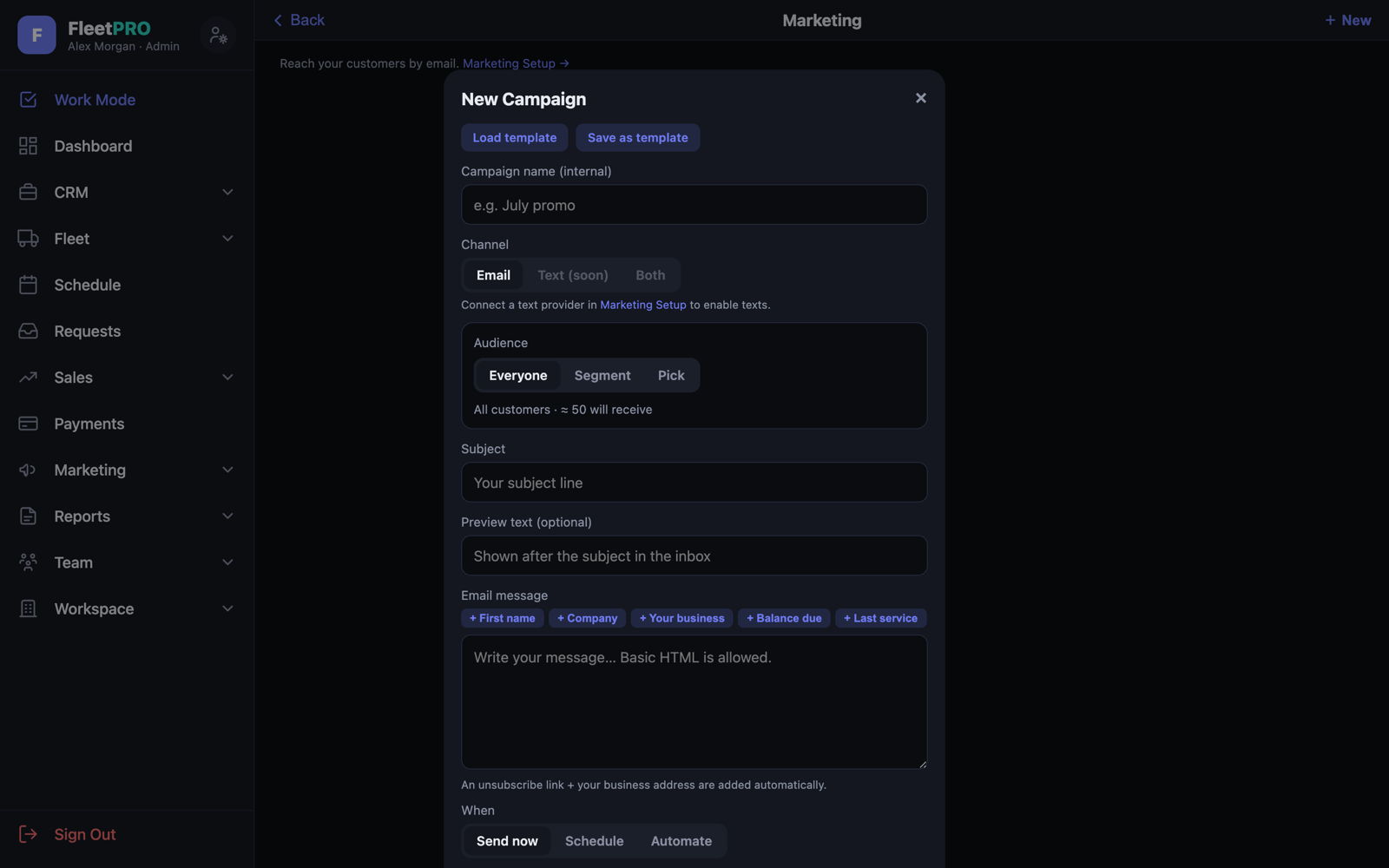This screenshot has height=868, width=1389.
Task: Insert the Balance due merge tag
Action: click(x=784, y=618)
